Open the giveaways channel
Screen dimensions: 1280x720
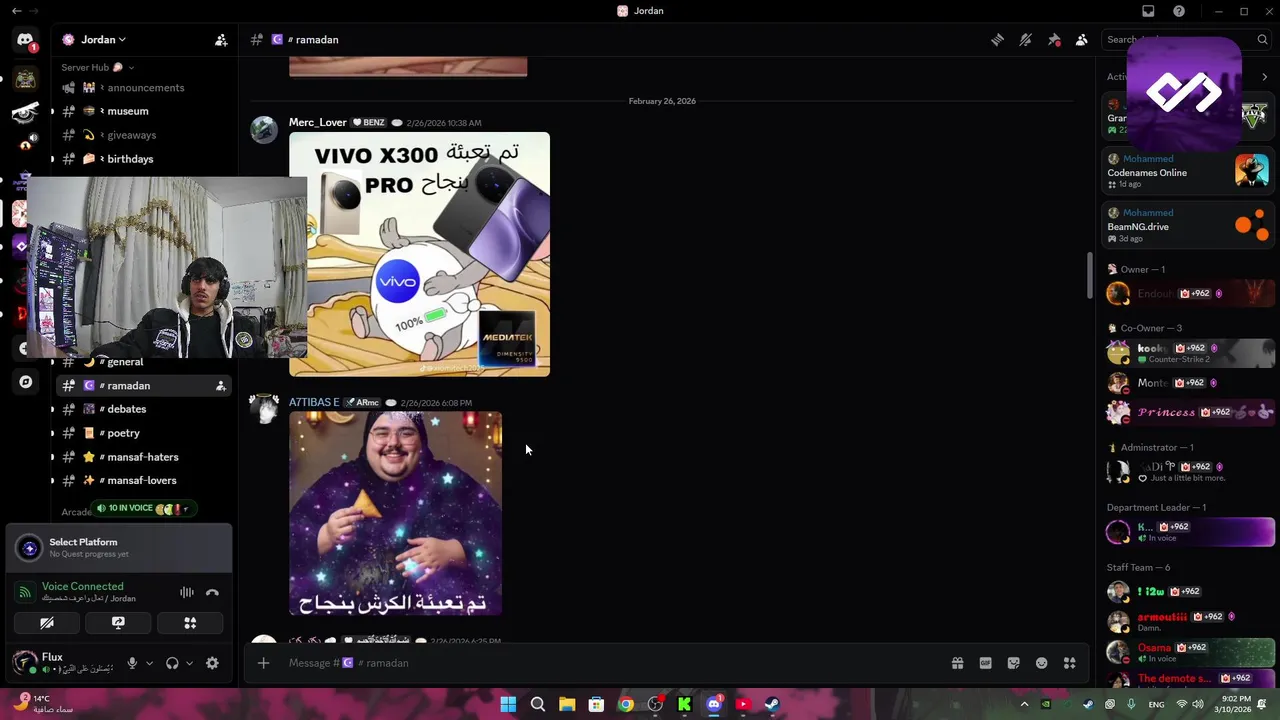tap(146, 135)
